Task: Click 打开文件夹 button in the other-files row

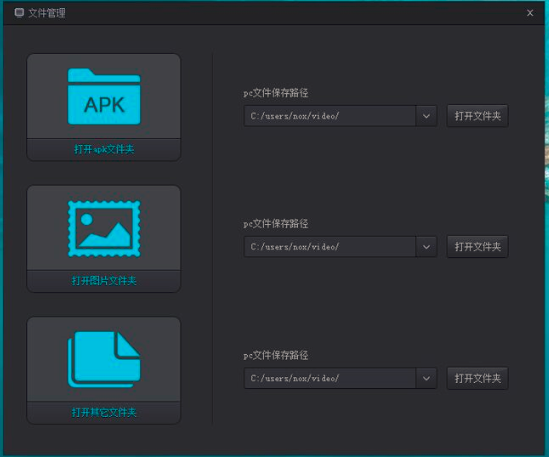Action: pyautogui.click(x=478, y=378)
